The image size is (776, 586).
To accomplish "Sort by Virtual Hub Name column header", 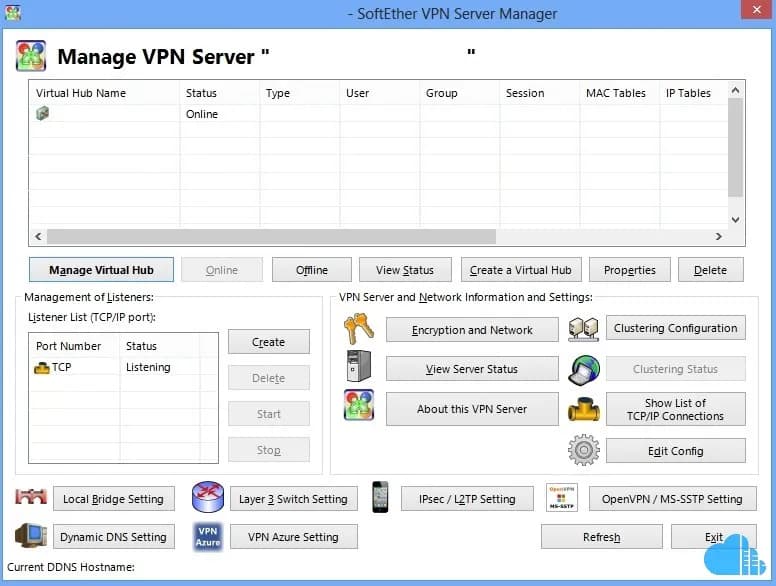I will 104,93.
